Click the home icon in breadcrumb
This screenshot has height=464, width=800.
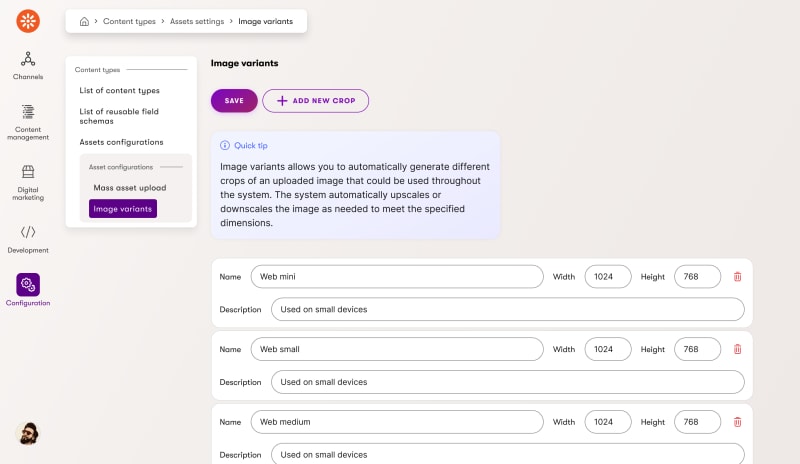(84, 21)
